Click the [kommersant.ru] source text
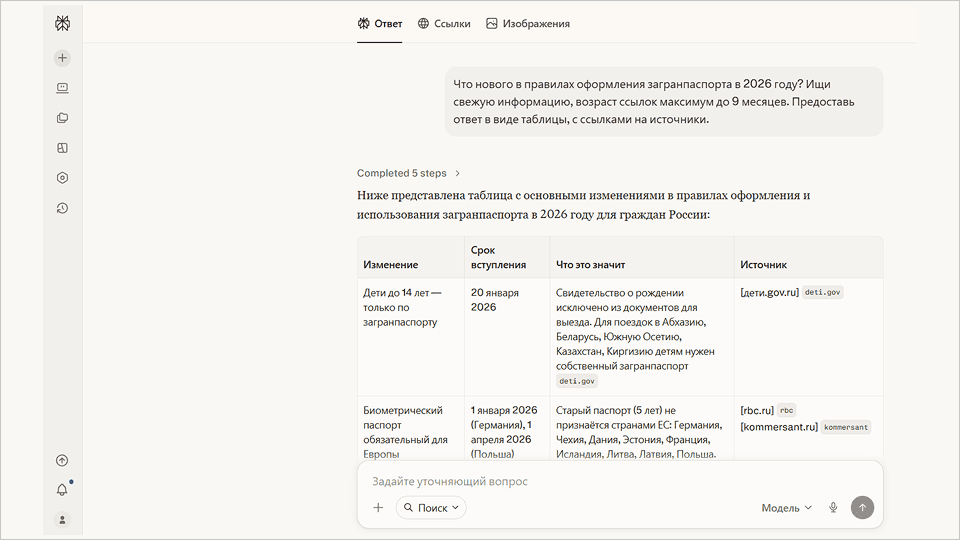 pos(779,427)
